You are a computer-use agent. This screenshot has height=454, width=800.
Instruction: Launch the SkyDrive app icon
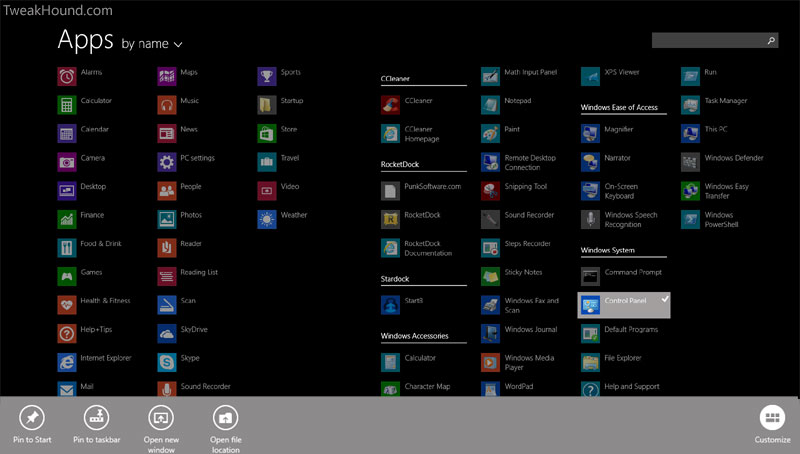click(x=167, y=334)
